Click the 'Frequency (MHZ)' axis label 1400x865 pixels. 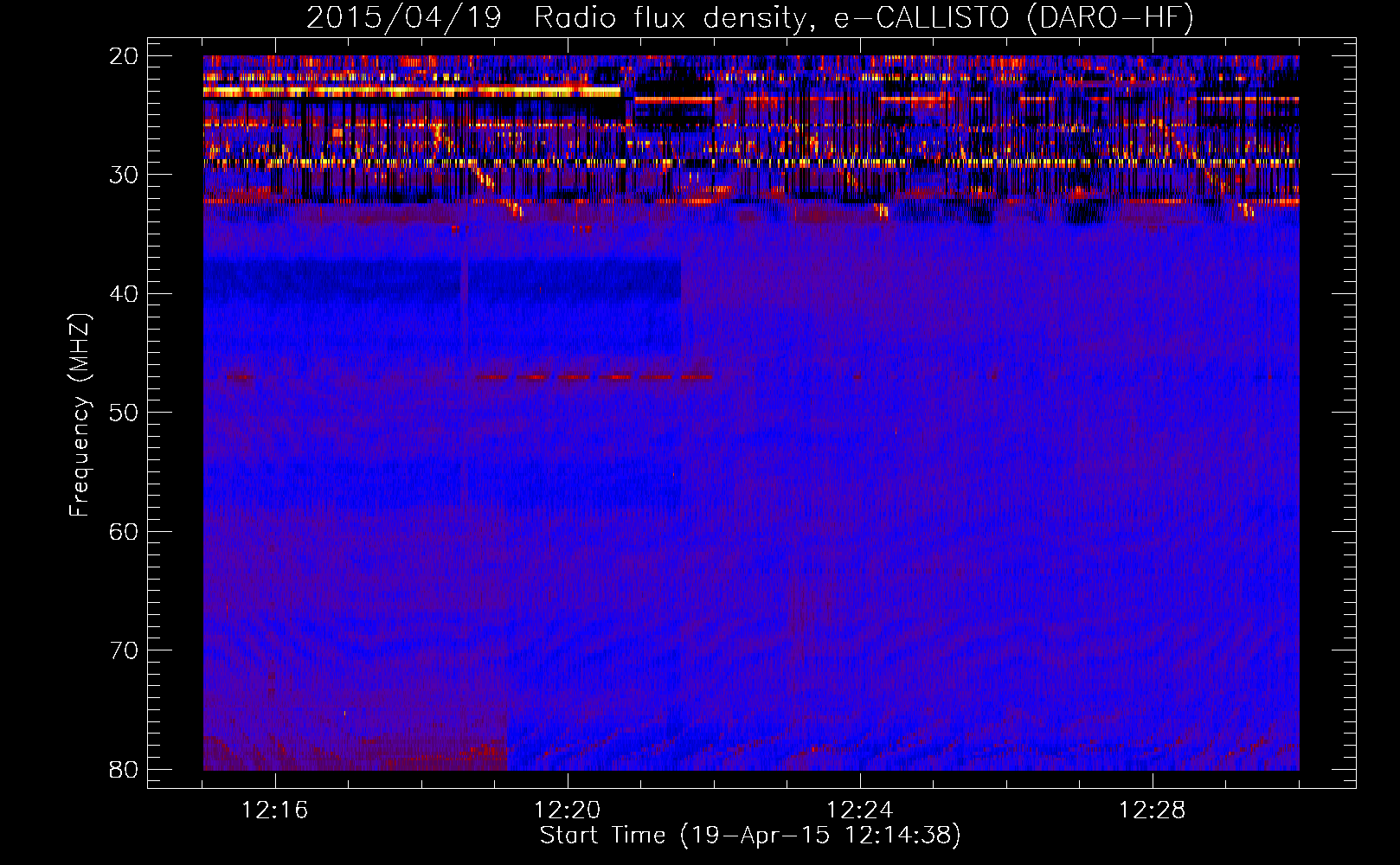80,415
